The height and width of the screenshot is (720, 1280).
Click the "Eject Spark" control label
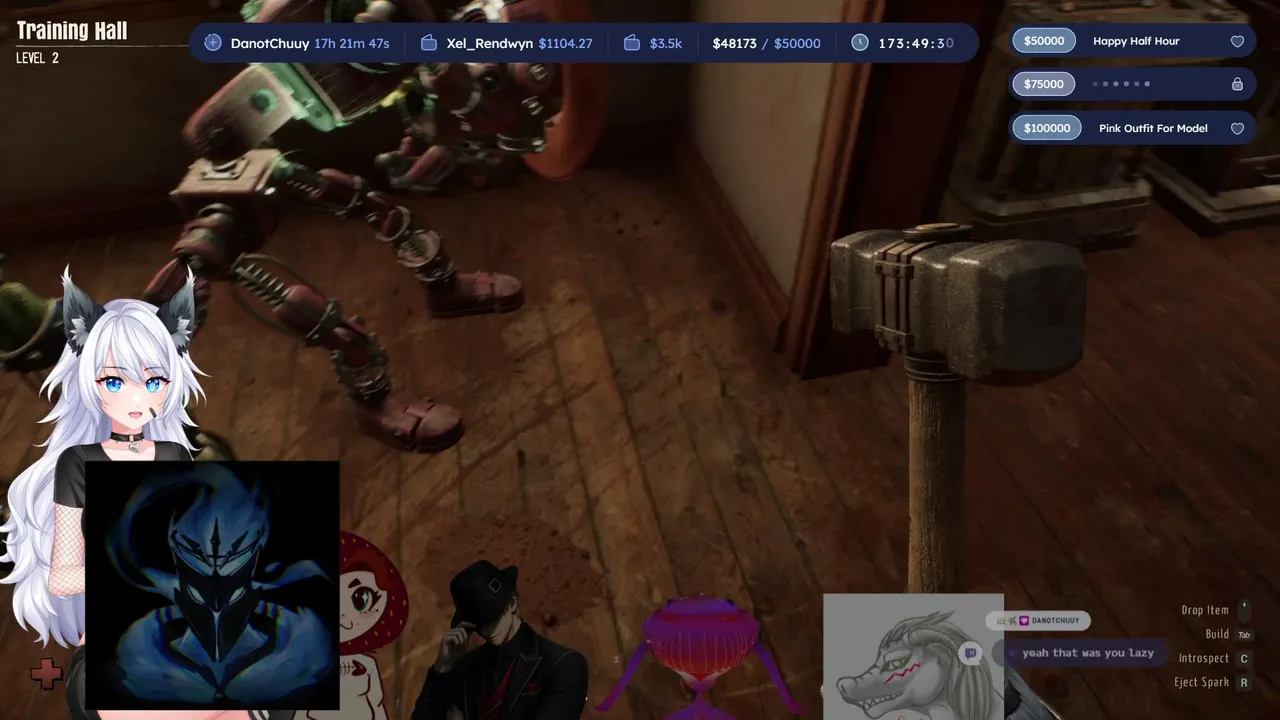pyautogui.click(x=1202, y=682)
